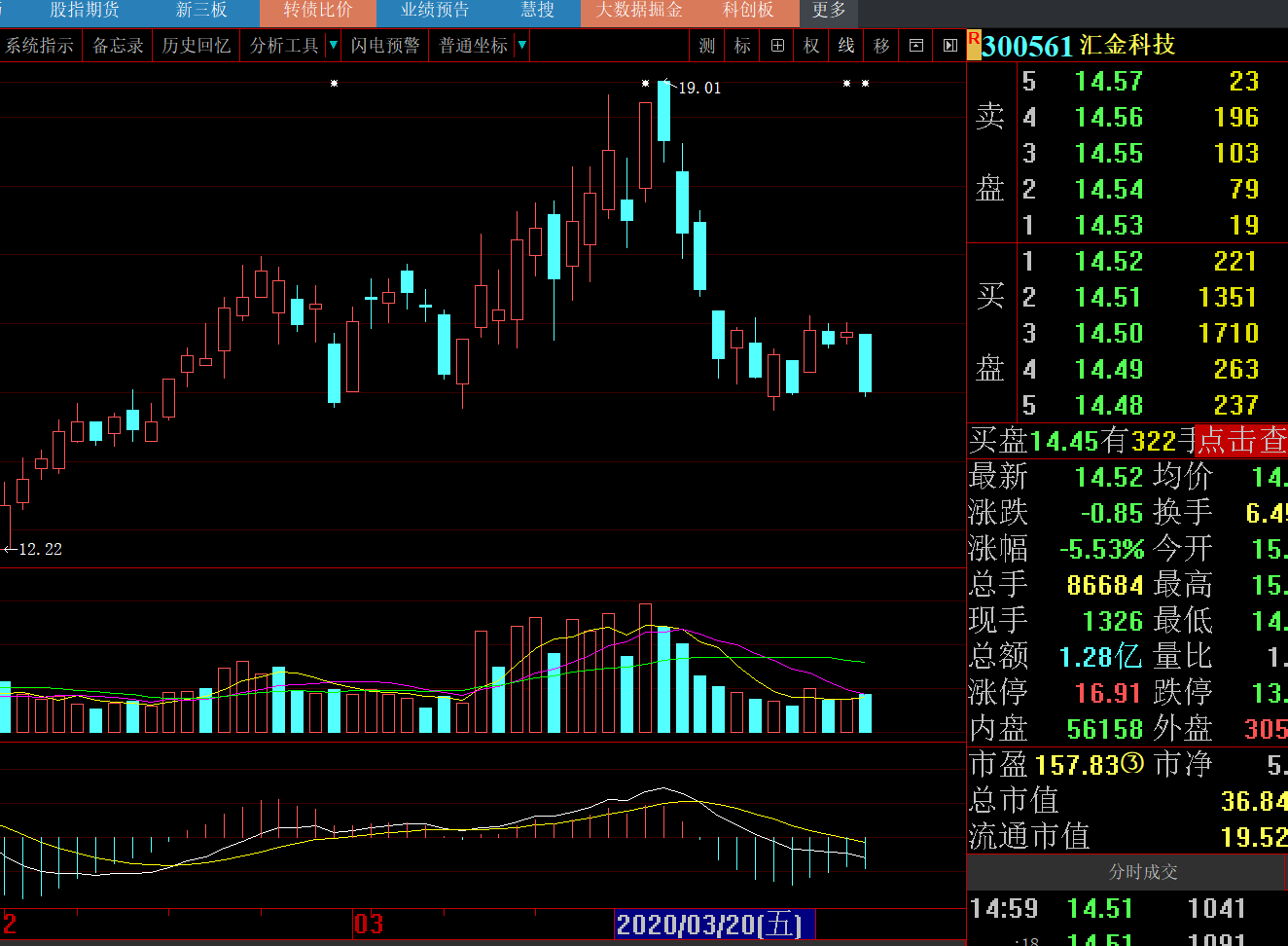Click the 涨幅 value -5.53%
1288x946 pixels.
tap(1101, 549)
